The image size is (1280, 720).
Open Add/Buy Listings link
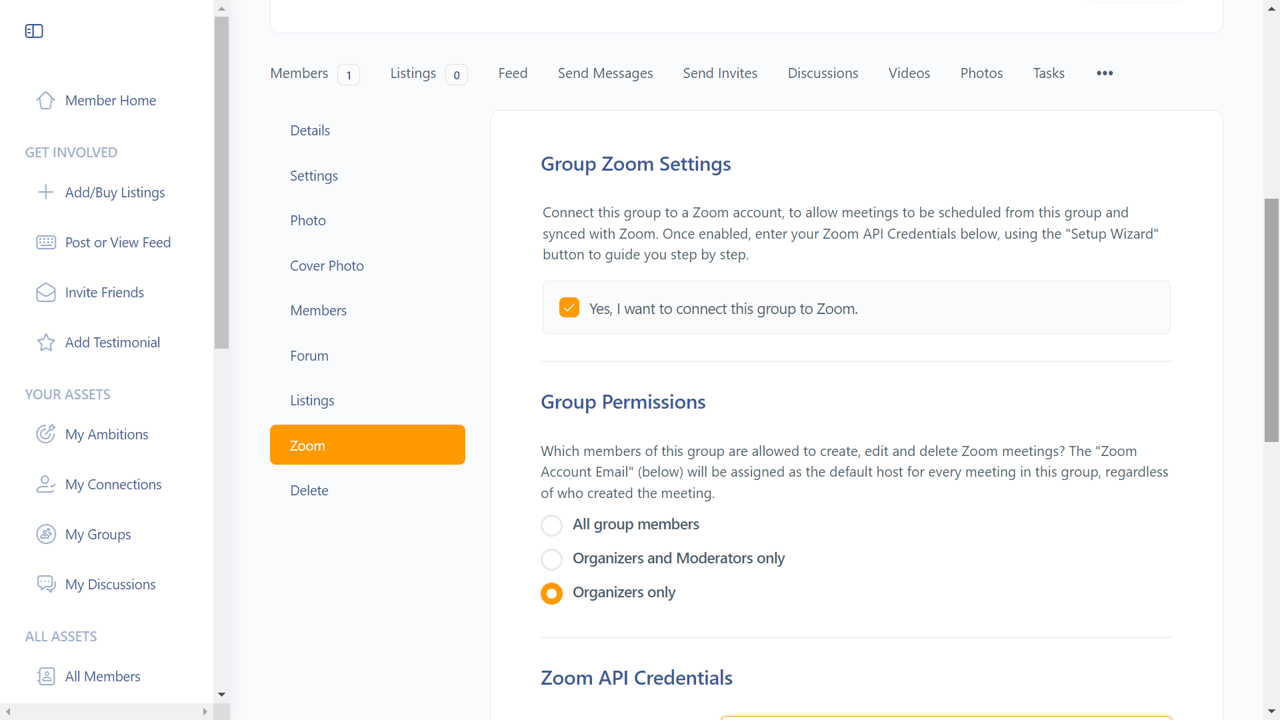pyautogui.click(x=115, y=192)
